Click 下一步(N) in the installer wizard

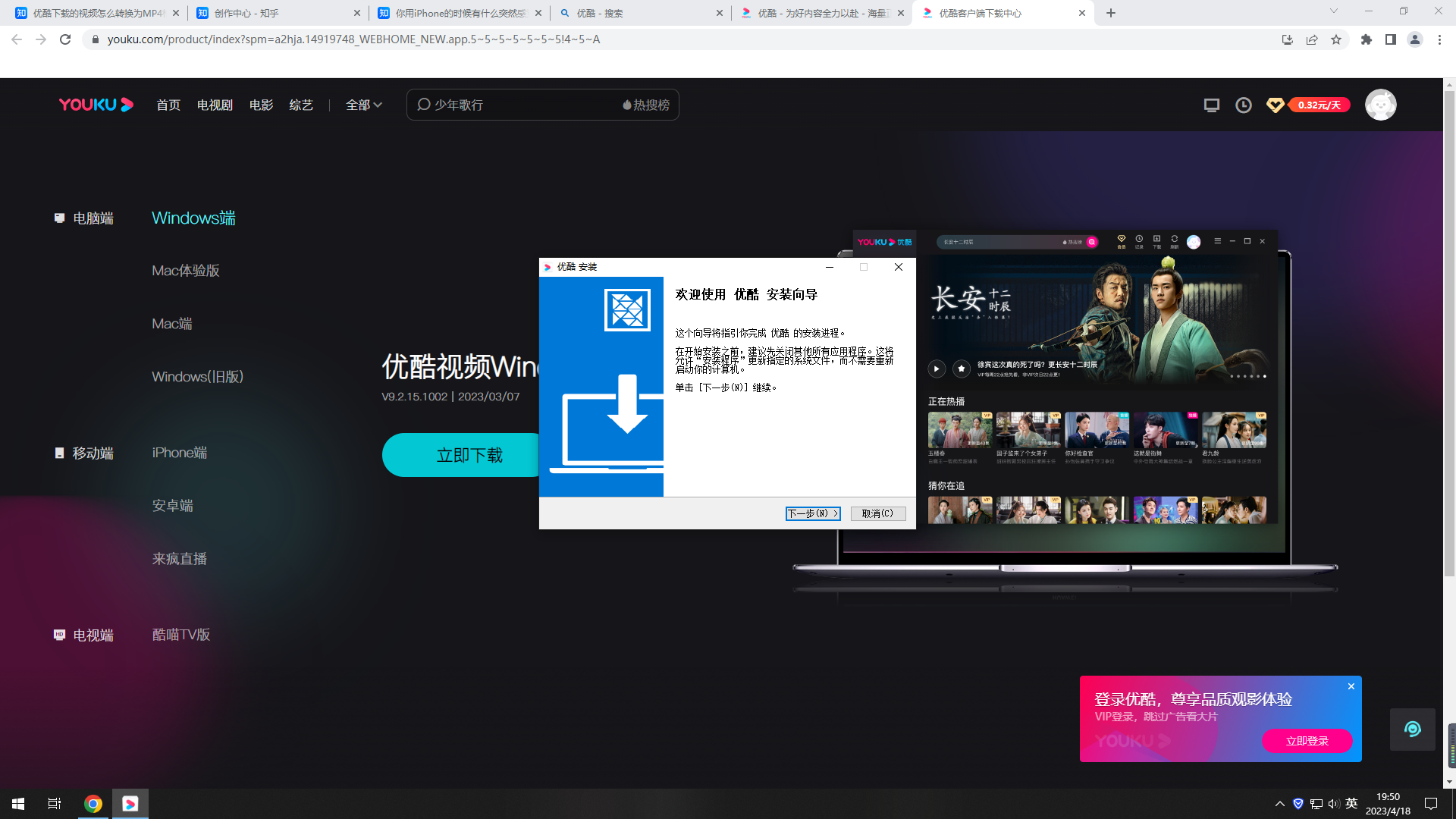[813, 513]
